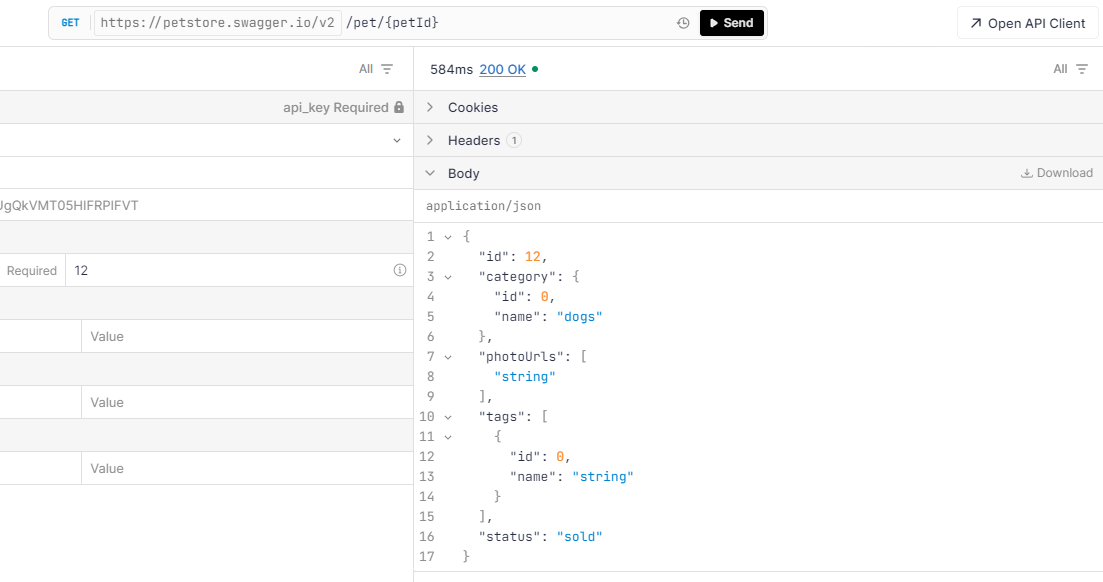Open the authentication dropdown chevron
Screen dimensions: 1103x582
(397, 141)
